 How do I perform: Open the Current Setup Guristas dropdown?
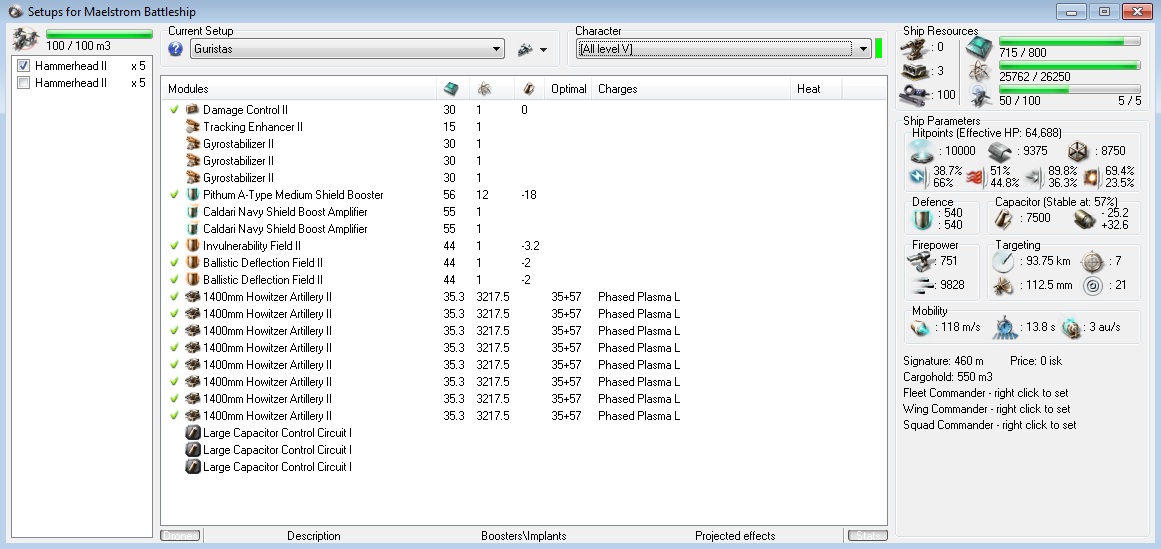[347, 49]
